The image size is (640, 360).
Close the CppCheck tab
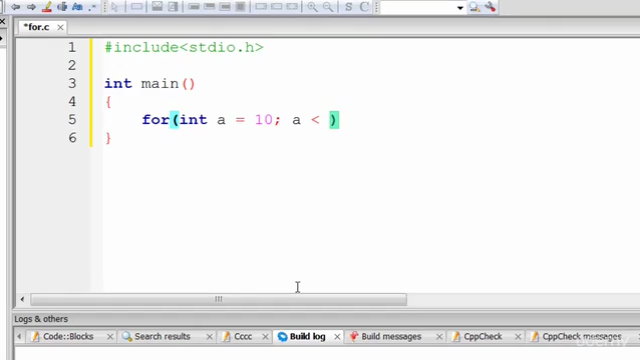click(518, 337)
